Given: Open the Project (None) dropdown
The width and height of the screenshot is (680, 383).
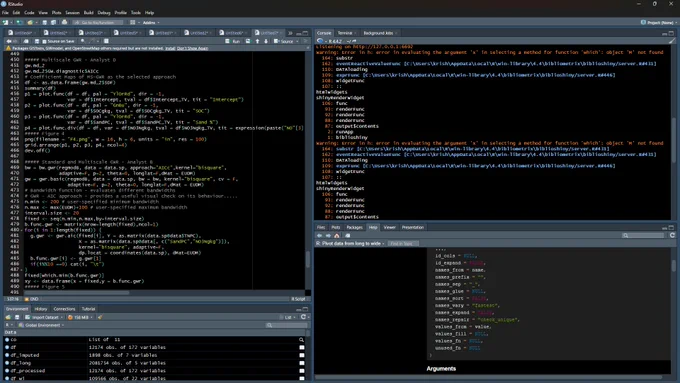Looking at the screenshot, I should 659,23.
